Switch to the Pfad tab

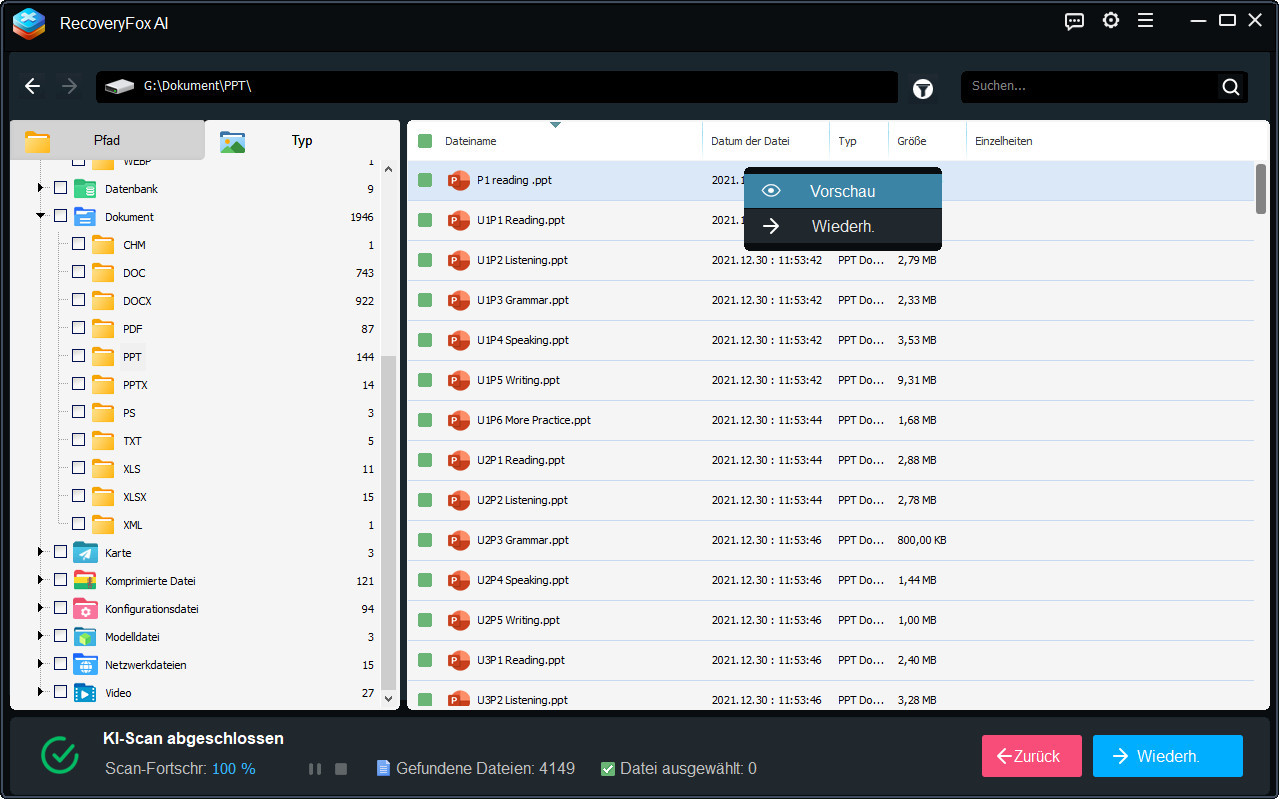tap(107, 140)
